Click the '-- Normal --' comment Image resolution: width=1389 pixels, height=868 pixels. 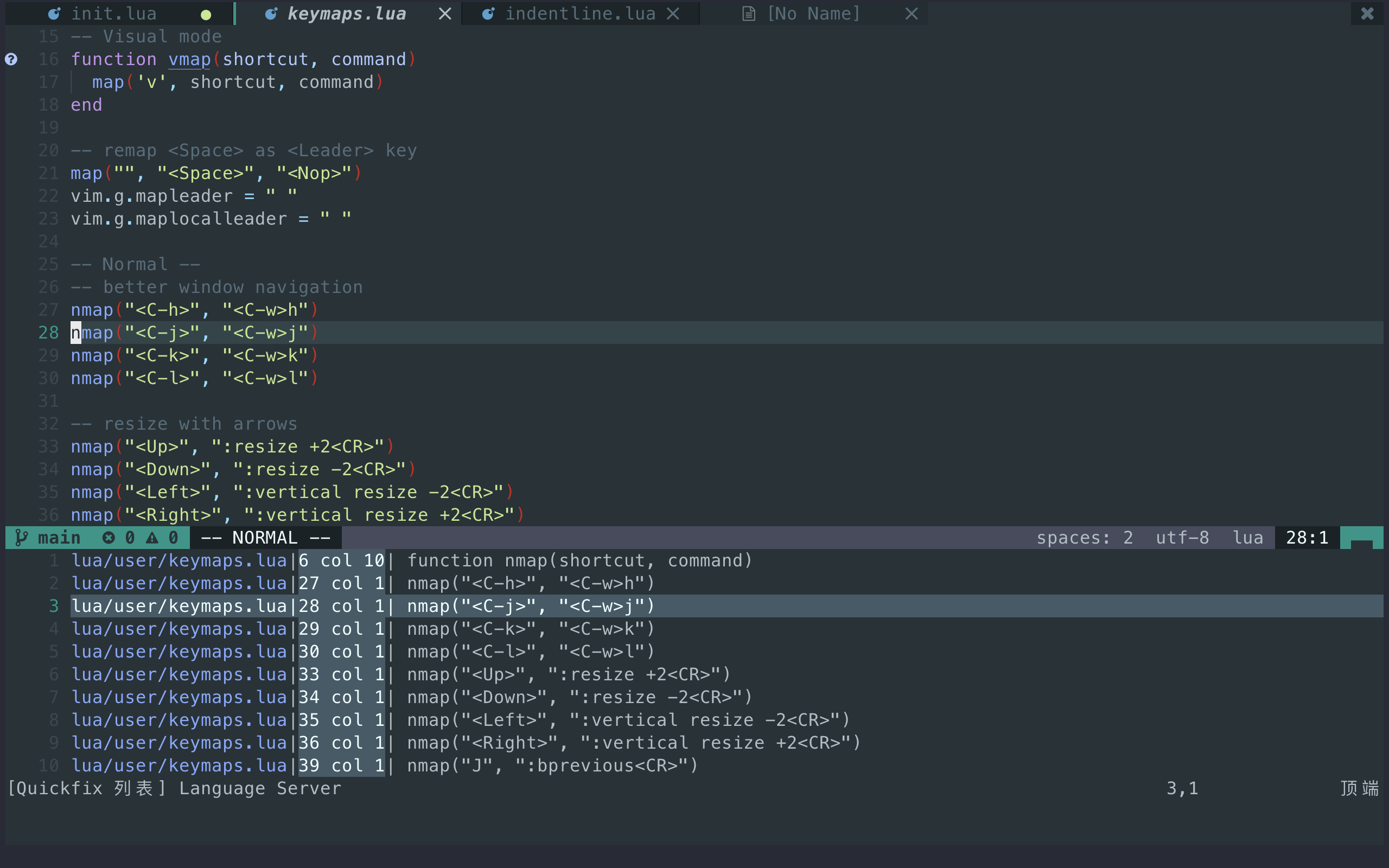(x=136, y=265)
